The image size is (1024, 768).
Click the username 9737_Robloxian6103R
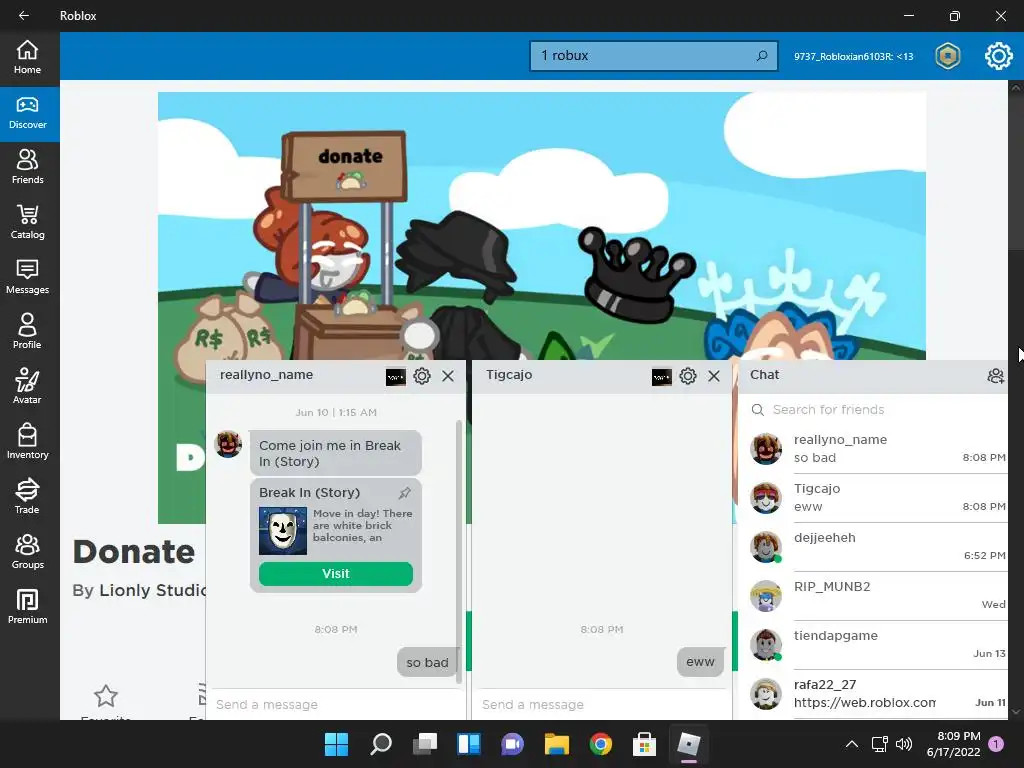[x=854, y=56]
